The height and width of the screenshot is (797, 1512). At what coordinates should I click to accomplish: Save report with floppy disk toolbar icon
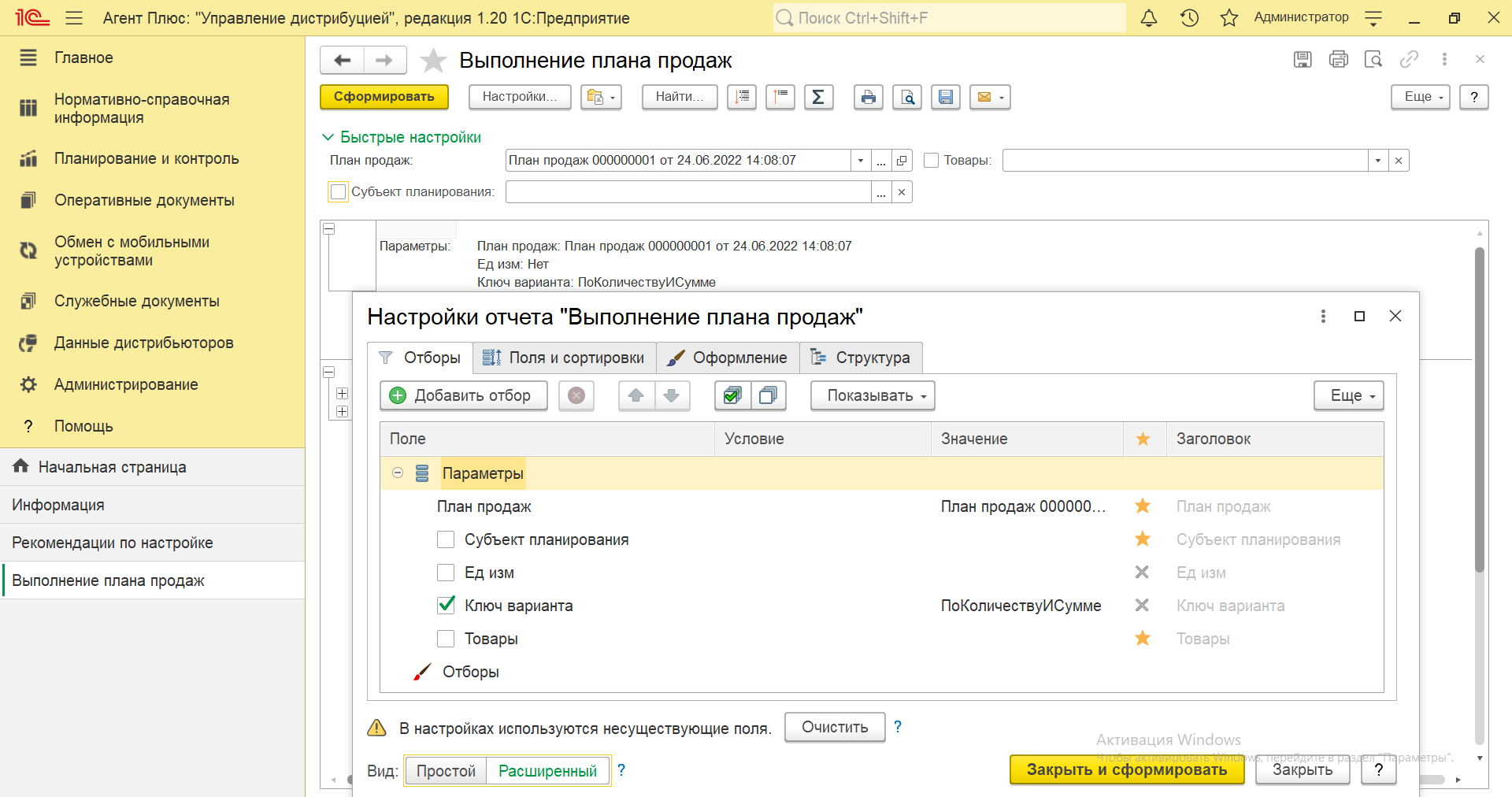(x=946, y=97)
